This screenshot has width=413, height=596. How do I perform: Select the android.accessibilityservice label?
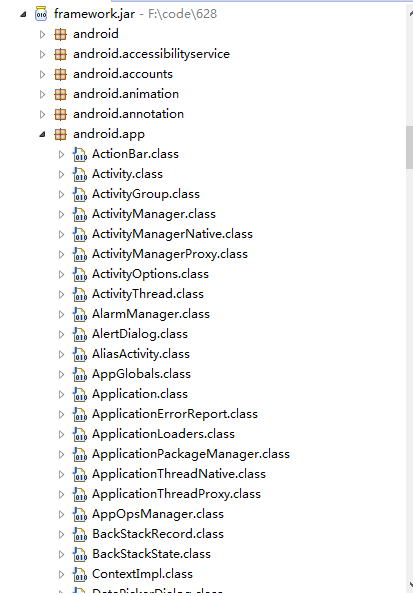151,54
